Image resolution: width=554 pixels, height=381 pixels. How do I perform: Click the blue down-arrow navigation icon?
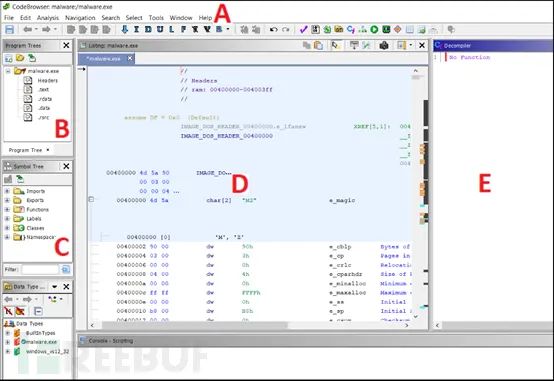[x=124, y=29]
